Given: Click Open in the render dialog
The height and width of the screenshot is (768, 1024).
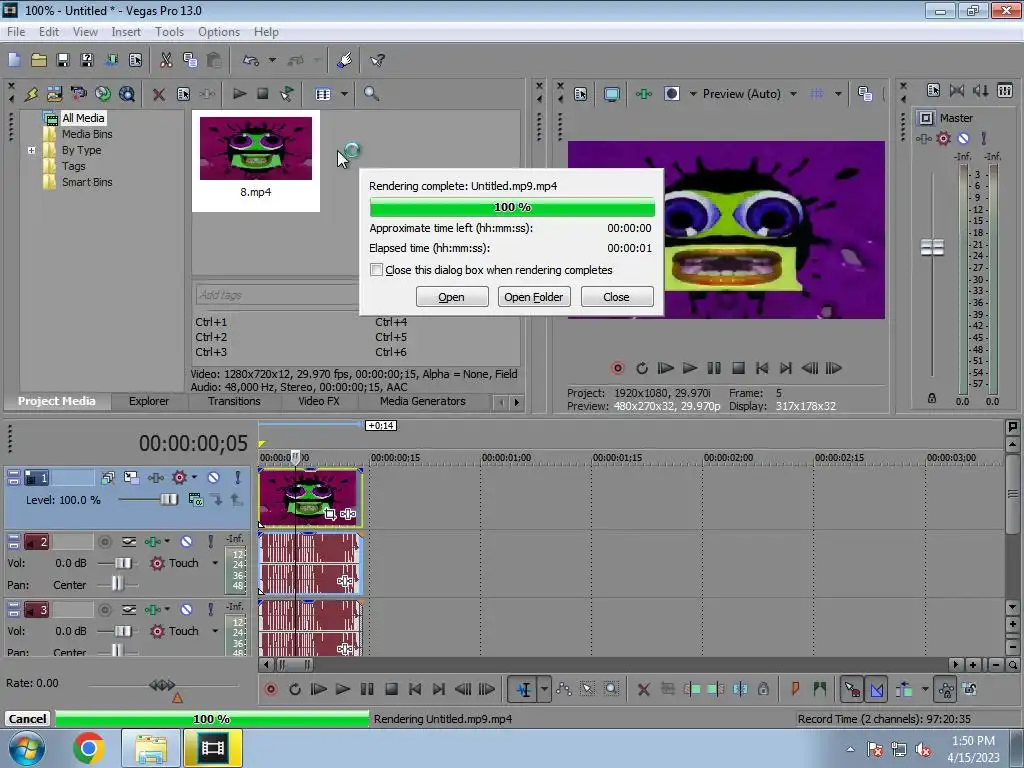Looking at the screenshot, I should point(452,296).
